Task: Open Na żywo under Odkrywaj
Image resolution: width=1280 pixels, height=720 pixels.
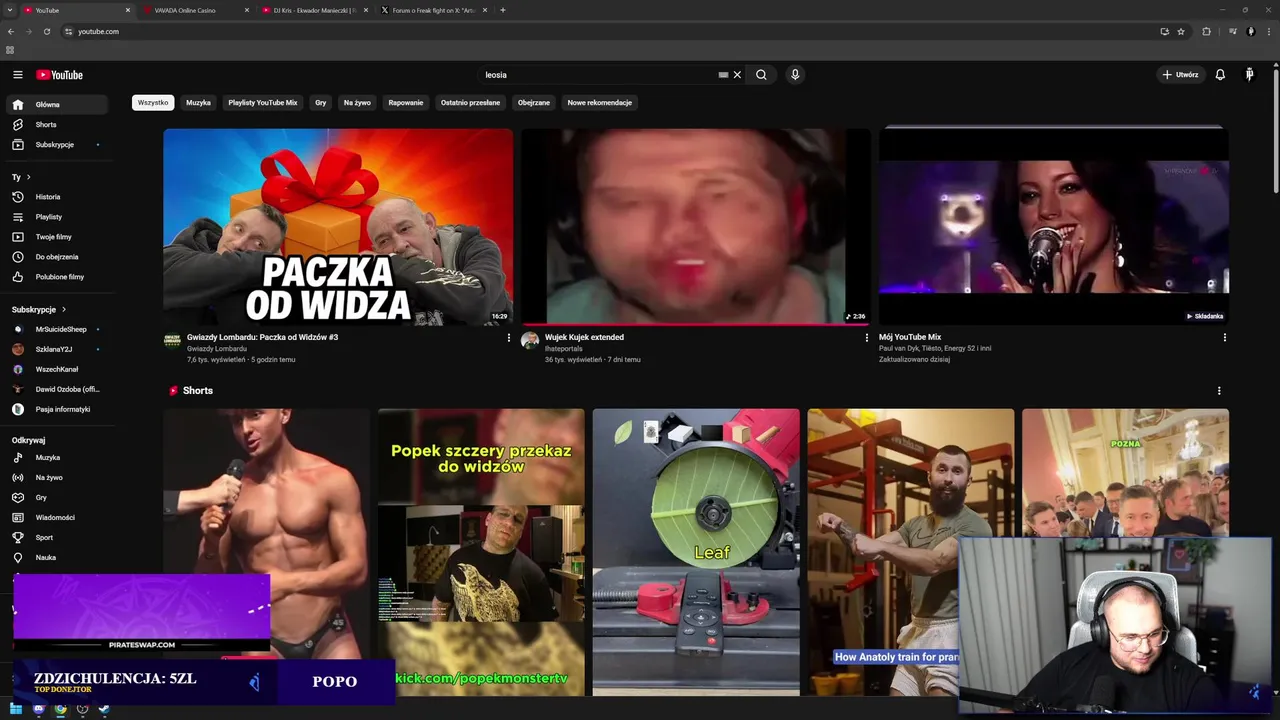Action: 57,478
